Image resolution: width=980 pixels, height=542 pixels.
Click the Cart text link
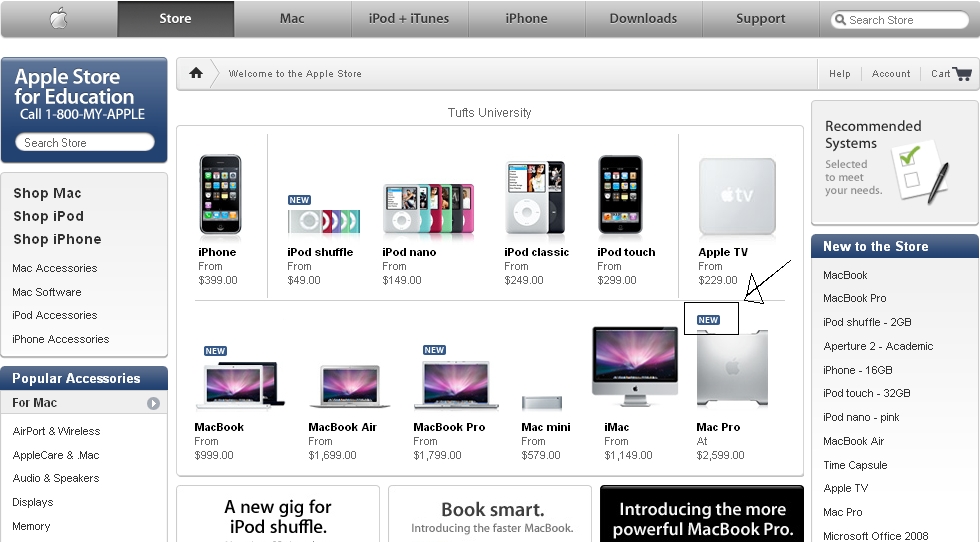tap(940, 74)
